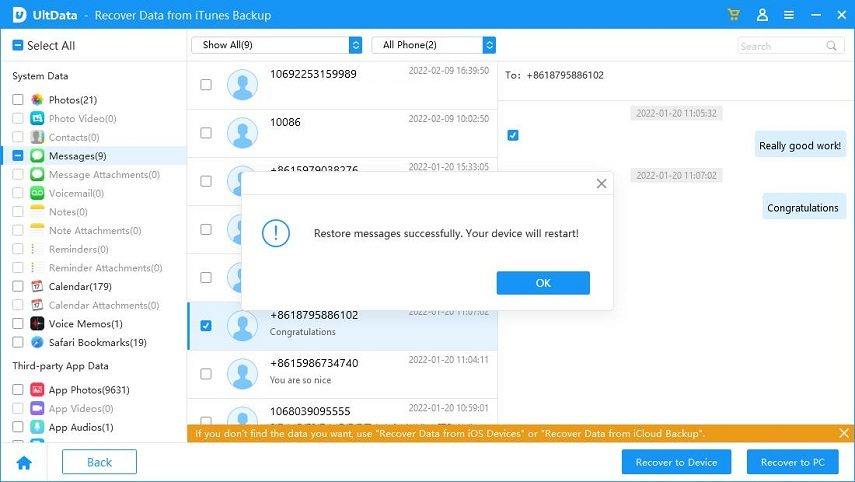
Task: Click the Photos flower icon
Action: coord(37,99)
